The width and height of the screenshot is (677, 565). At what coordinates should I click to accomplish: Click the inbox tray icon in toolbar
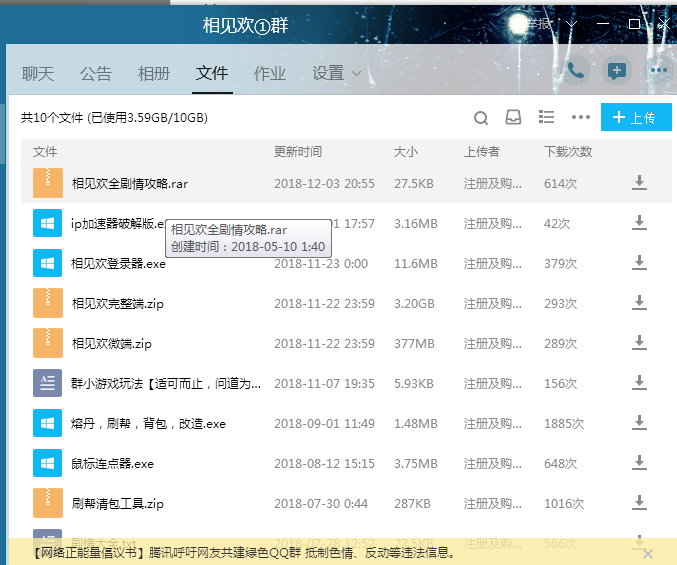click(513, 118)
